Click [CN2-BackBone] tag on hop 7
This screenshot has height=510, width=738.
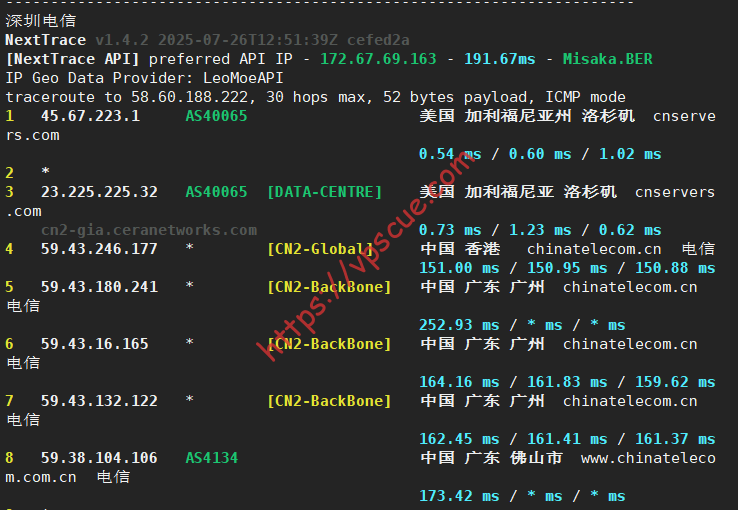click(x=329, y=401)
